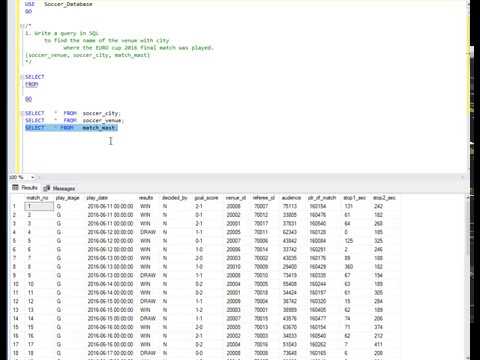480x360 pixels.
Task: Click decided_by N cell in row 6
Action: click(x=165, y=250)
